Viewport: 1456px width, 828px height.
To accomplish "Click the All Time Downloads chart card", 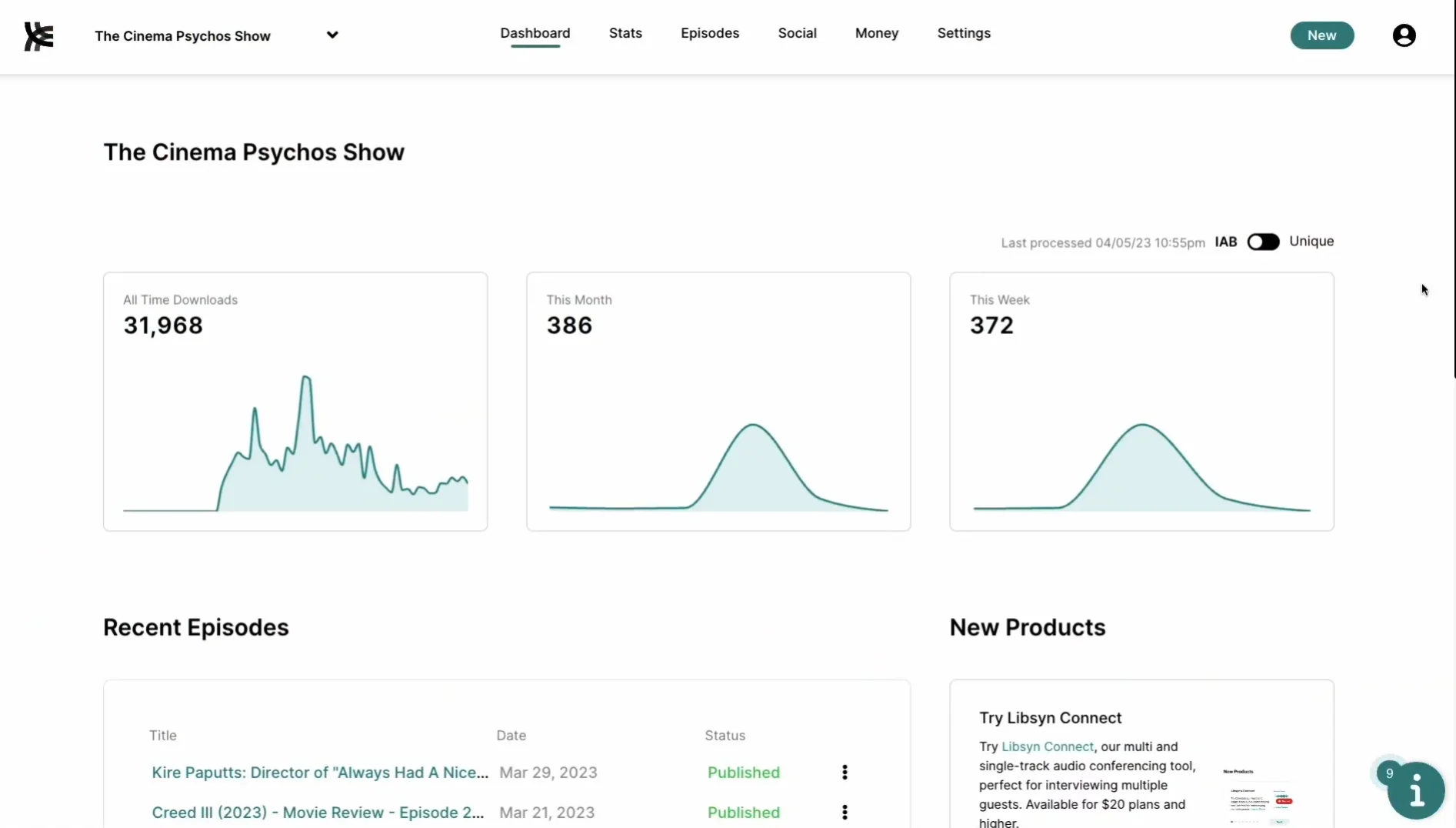I will tap(295, 401).
